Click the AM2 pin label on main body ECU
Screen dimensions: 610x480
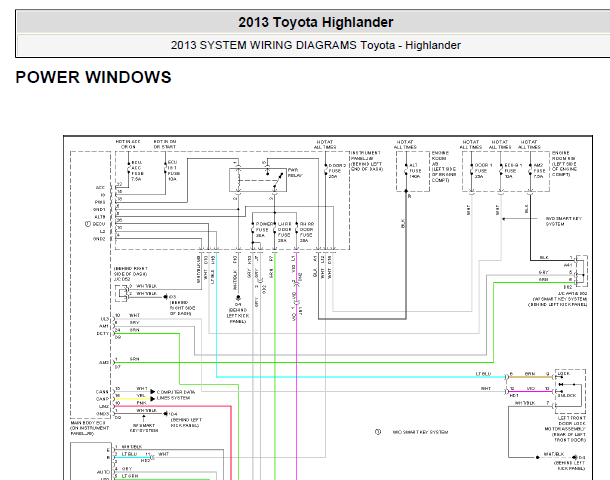coord(104,363)
